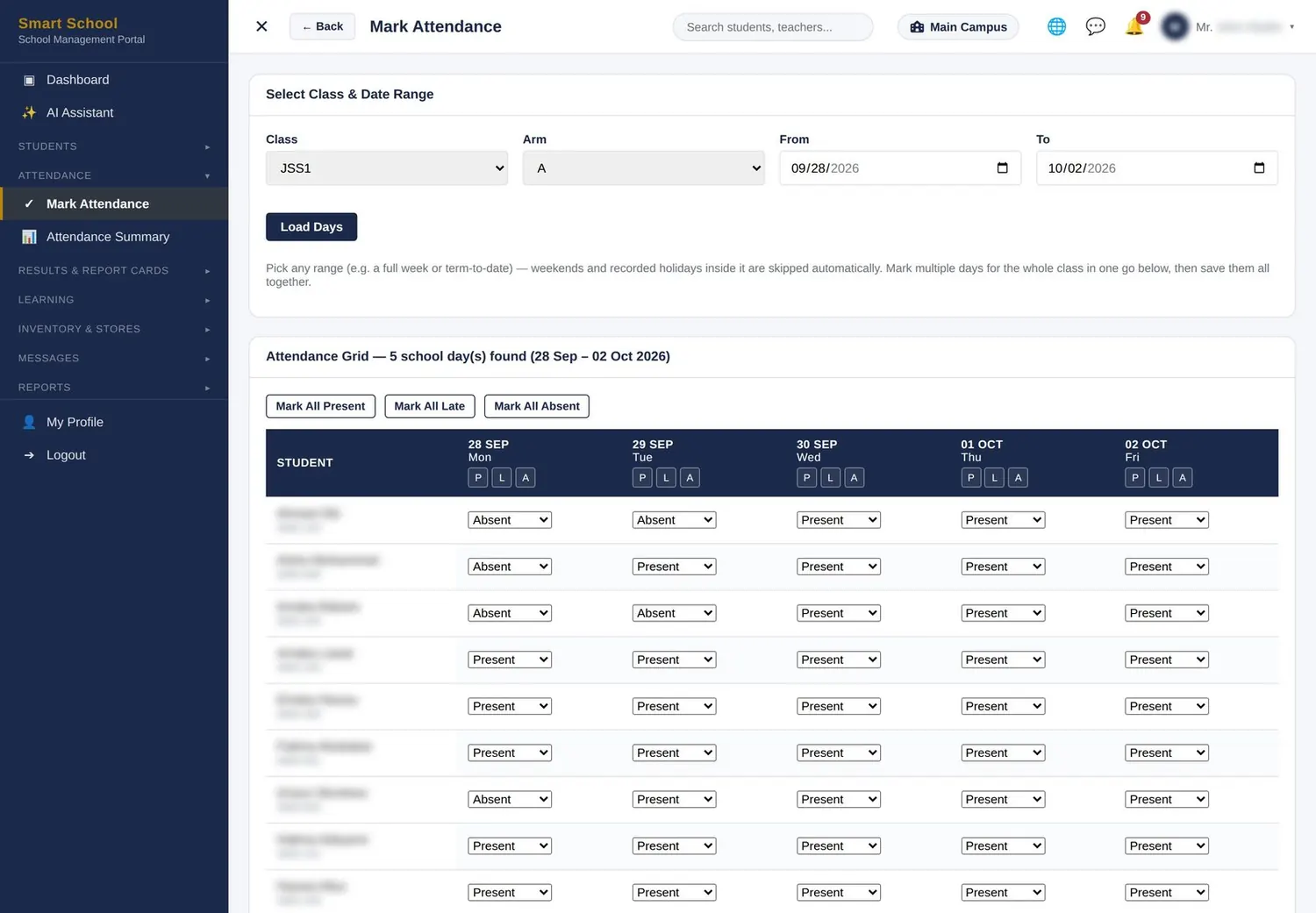Click the Logout arrow icon
Viewport: 1316px width, 913px height.
coord(29,455)
